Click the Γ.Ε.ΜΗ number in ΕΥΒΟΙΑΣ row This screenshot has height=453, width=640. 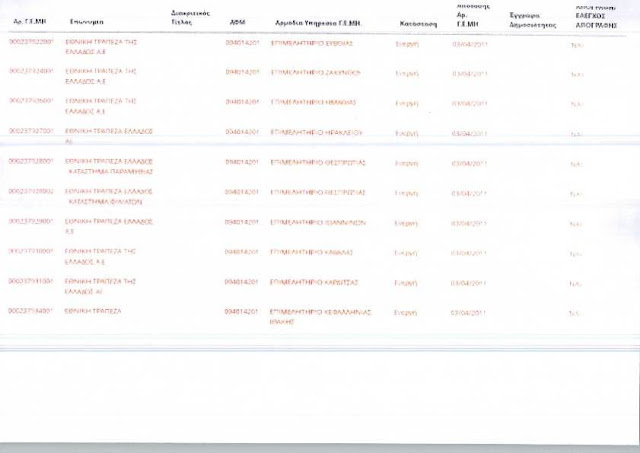(31, 41)
